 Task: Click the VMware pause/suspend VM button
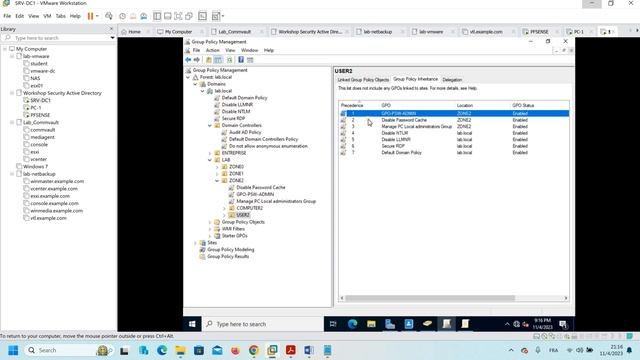pyautogui.click(x=90, y=16)
